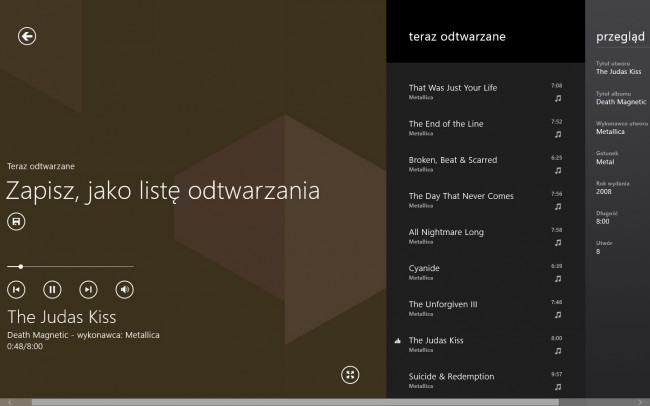Click 'Zapisz, jako listę odtwarzania' title
Screen dimensions: 650x406
[x=163, y=190]
